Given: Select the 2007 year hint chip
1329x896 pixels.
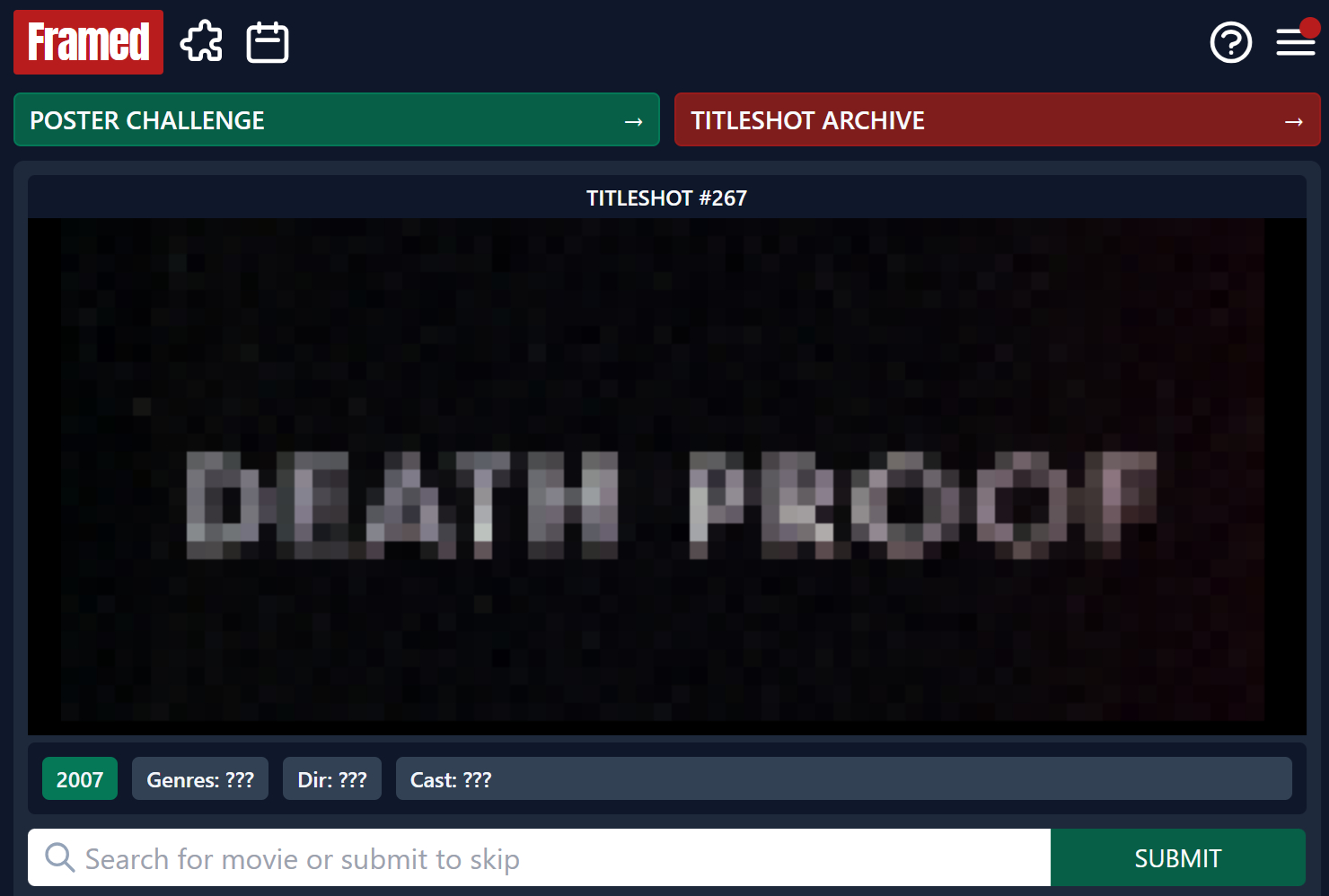Looking at the screenshot, I should [80, 779].
